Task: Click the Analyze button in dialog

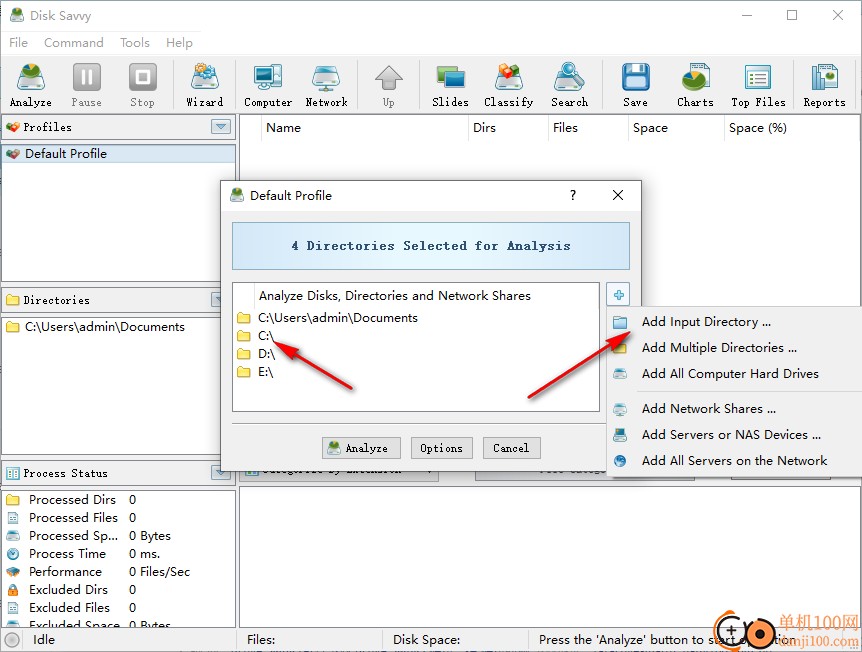Action: pyautogui.click(x=361, y=448)
